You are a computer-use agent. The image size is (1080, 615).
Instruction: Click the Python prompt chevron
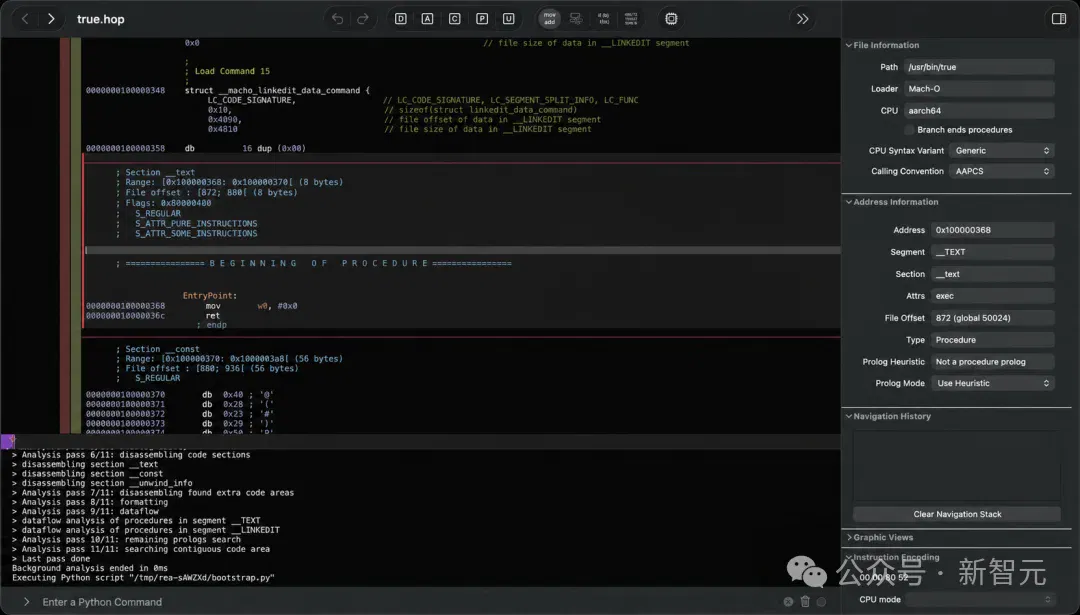(x=26, y=601)
